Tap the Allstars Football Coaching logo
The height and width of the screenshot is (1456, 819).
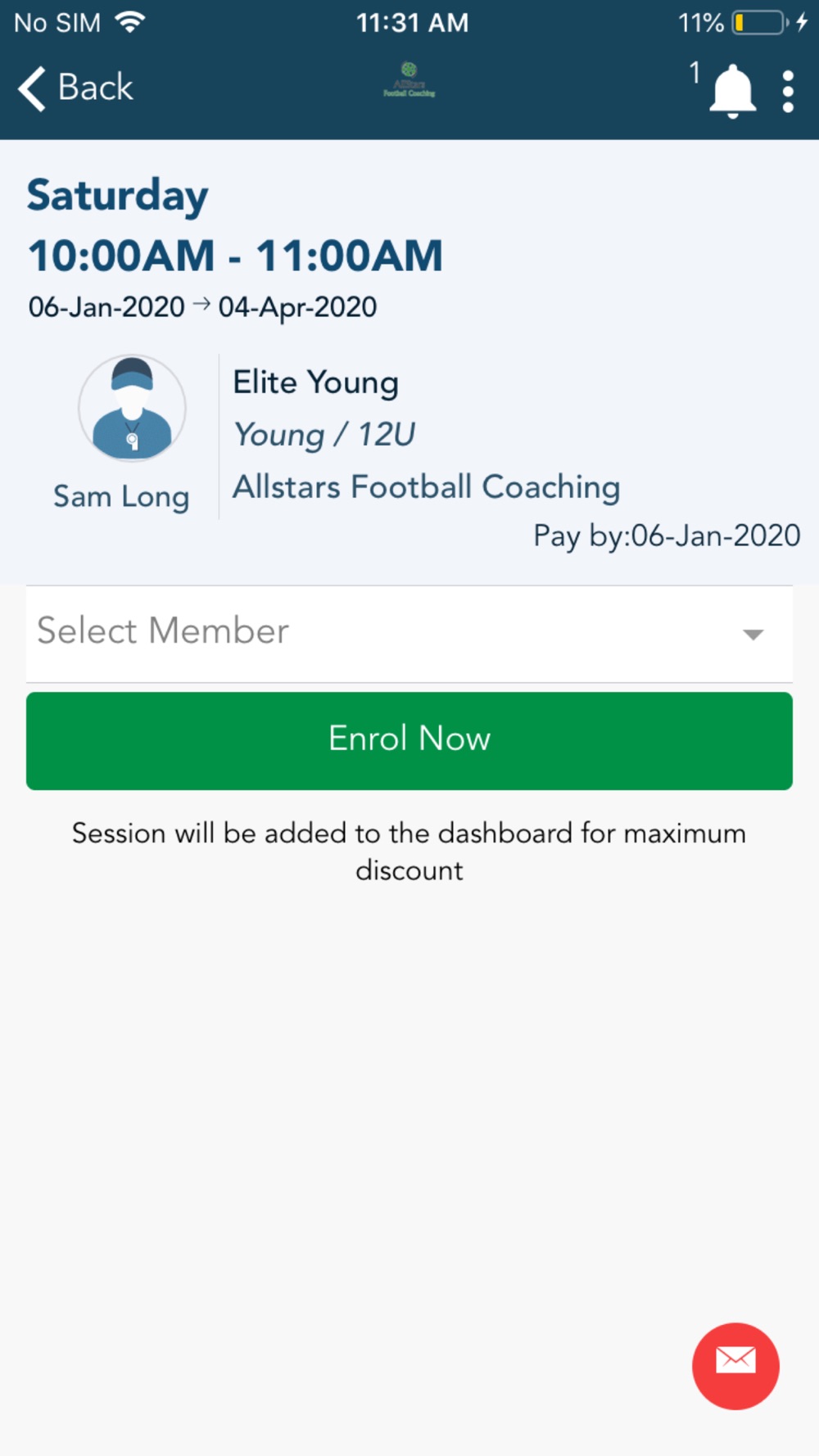tap(409, 80)
